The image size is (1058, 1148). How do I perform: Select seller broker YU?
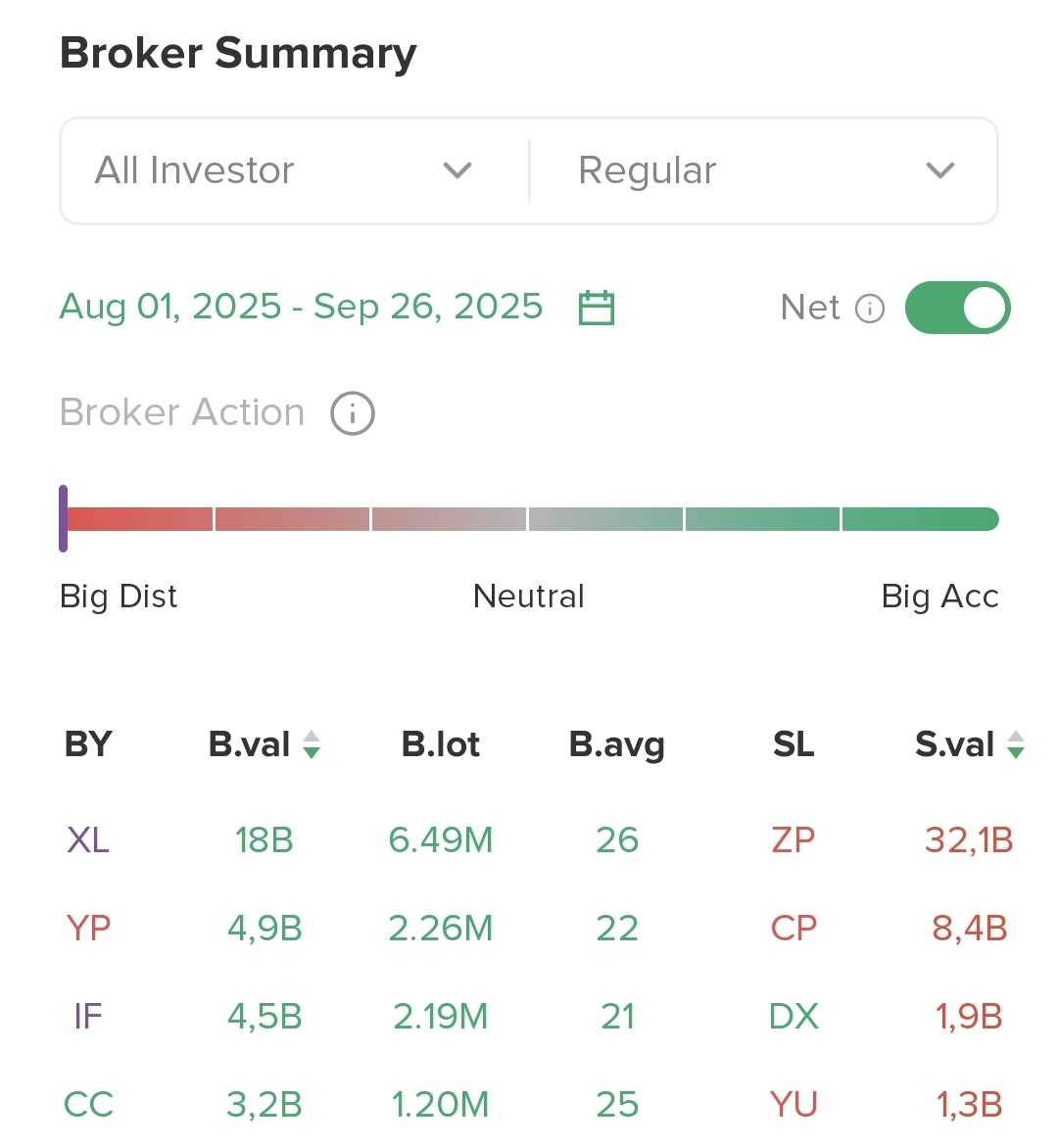click(x=793, y=1104)
